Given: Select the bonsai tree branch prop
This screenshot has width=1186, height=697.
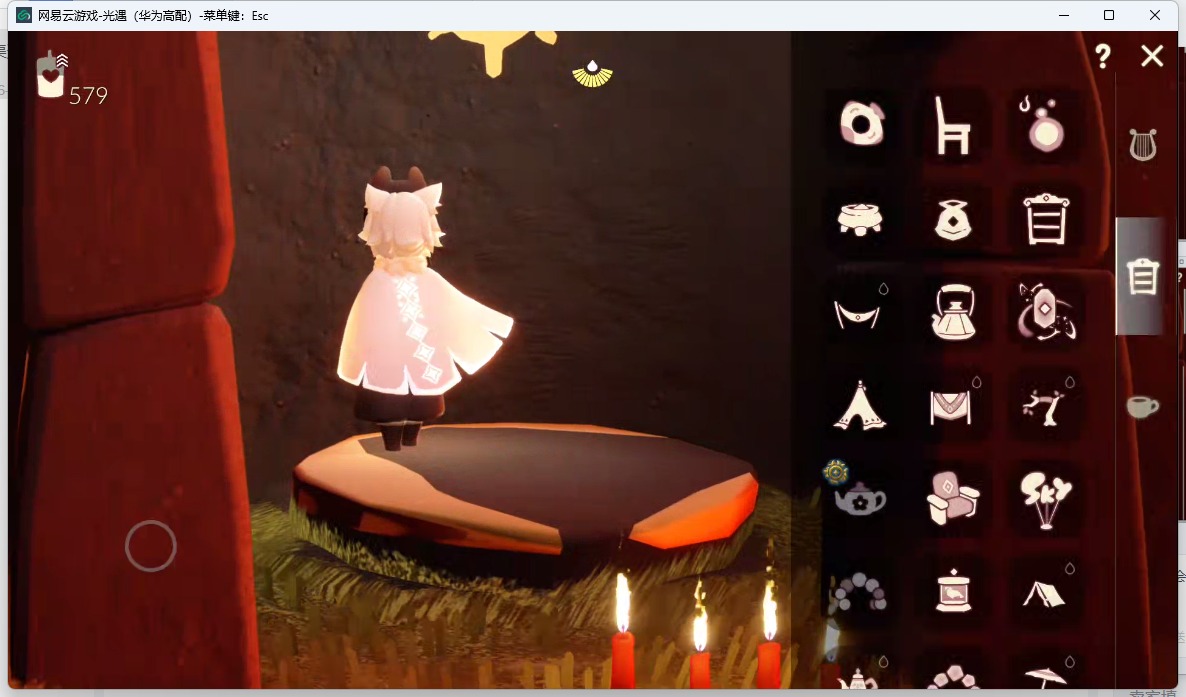Looking at the screenshot, I should (x=1045, y=406).
